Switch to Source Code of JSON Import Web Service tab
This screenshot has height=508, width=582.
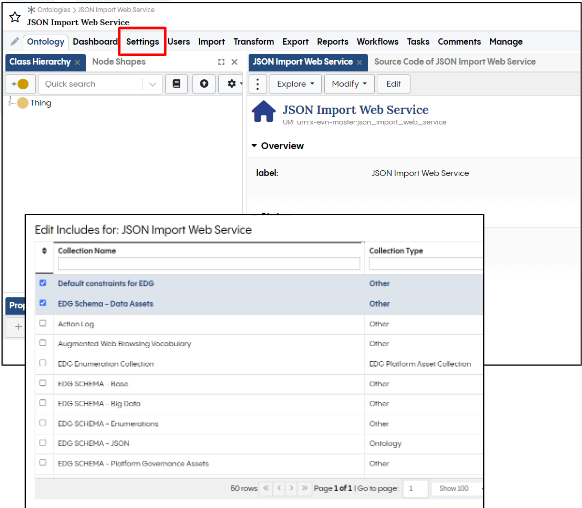tap(455, 62)
